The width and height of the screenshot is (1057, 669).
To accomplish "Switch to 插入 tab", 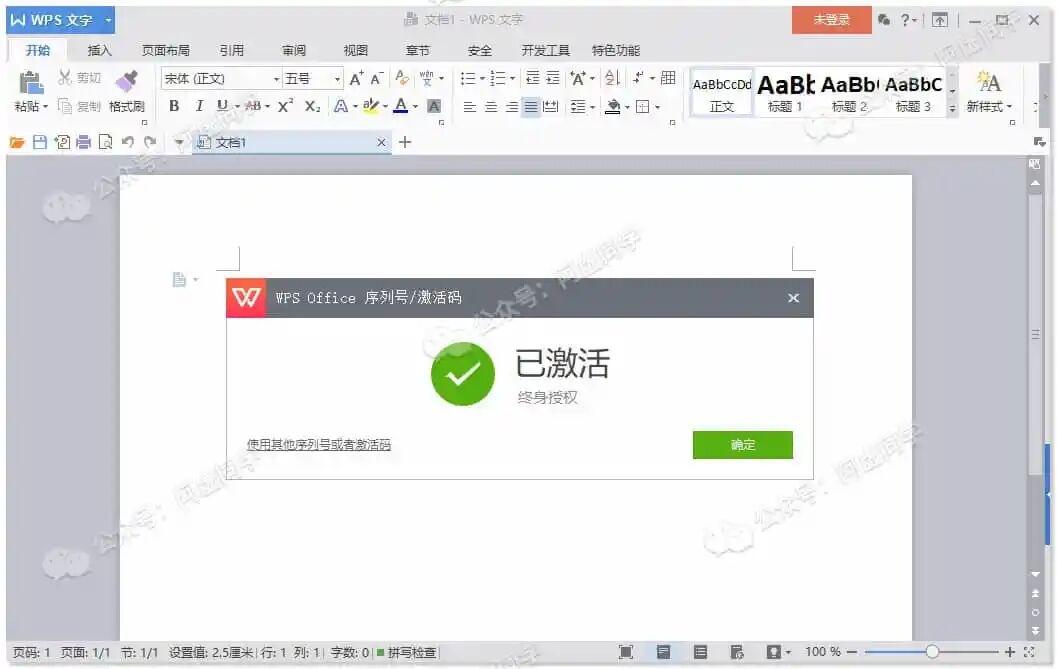I will click(x=99, y=51).
